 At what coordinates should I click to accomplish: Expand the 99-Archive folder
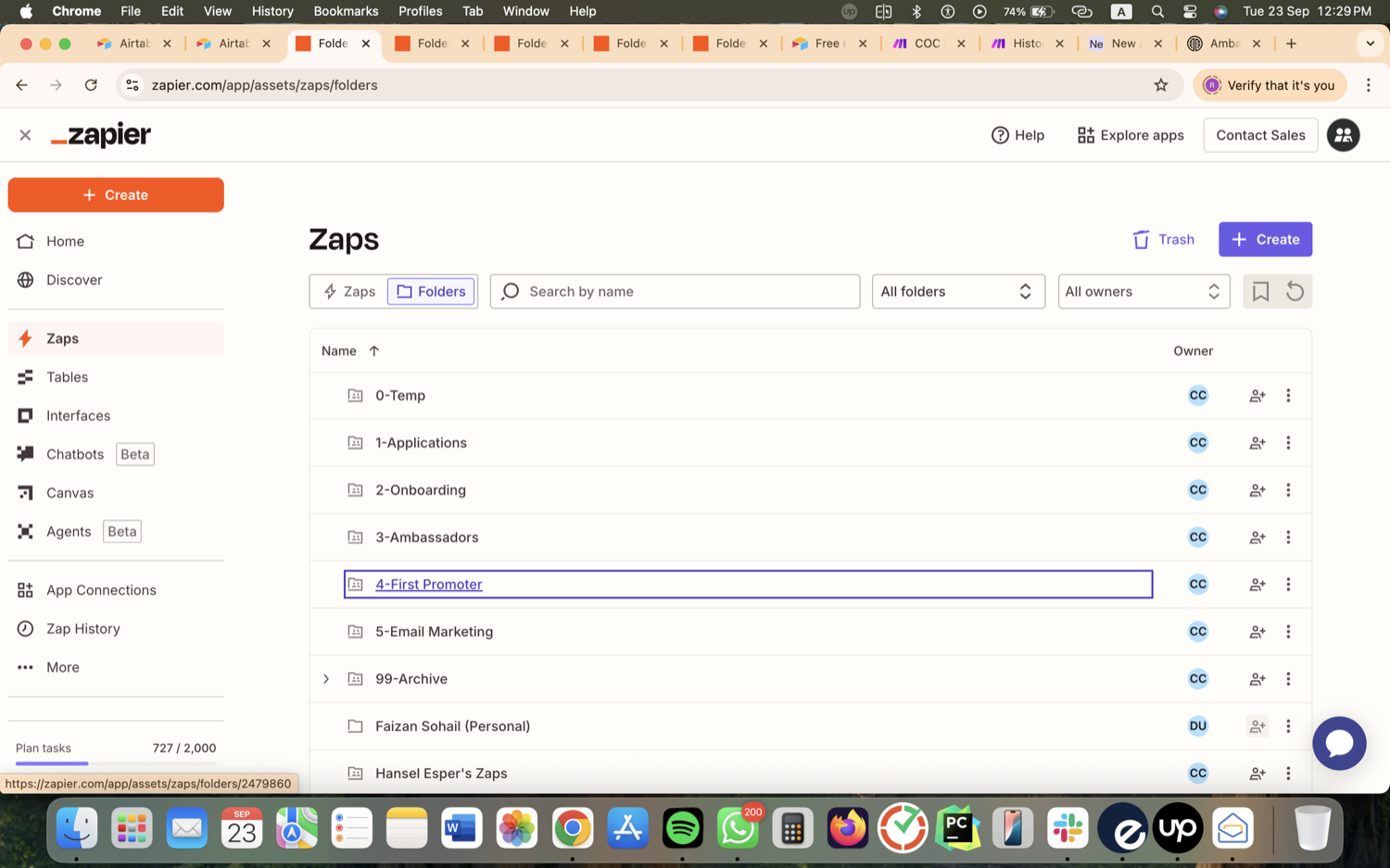tap(326, 679)
